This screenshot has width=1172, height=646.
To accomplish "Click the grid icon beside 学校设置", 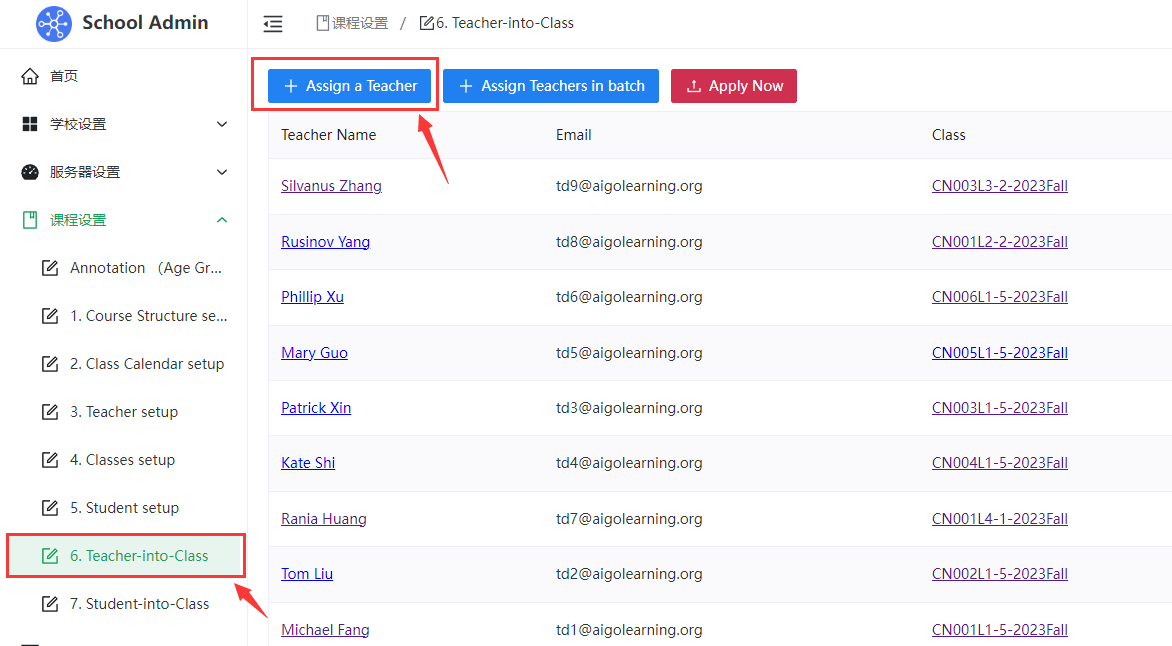I will tap(30, 124).
